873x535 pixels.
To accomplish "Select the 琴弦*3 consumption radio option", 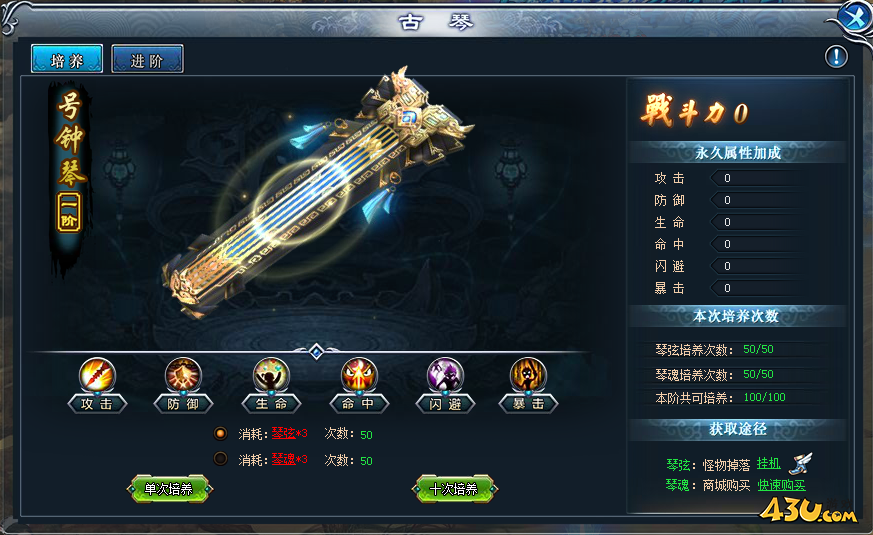I will [x=220, y=433].
